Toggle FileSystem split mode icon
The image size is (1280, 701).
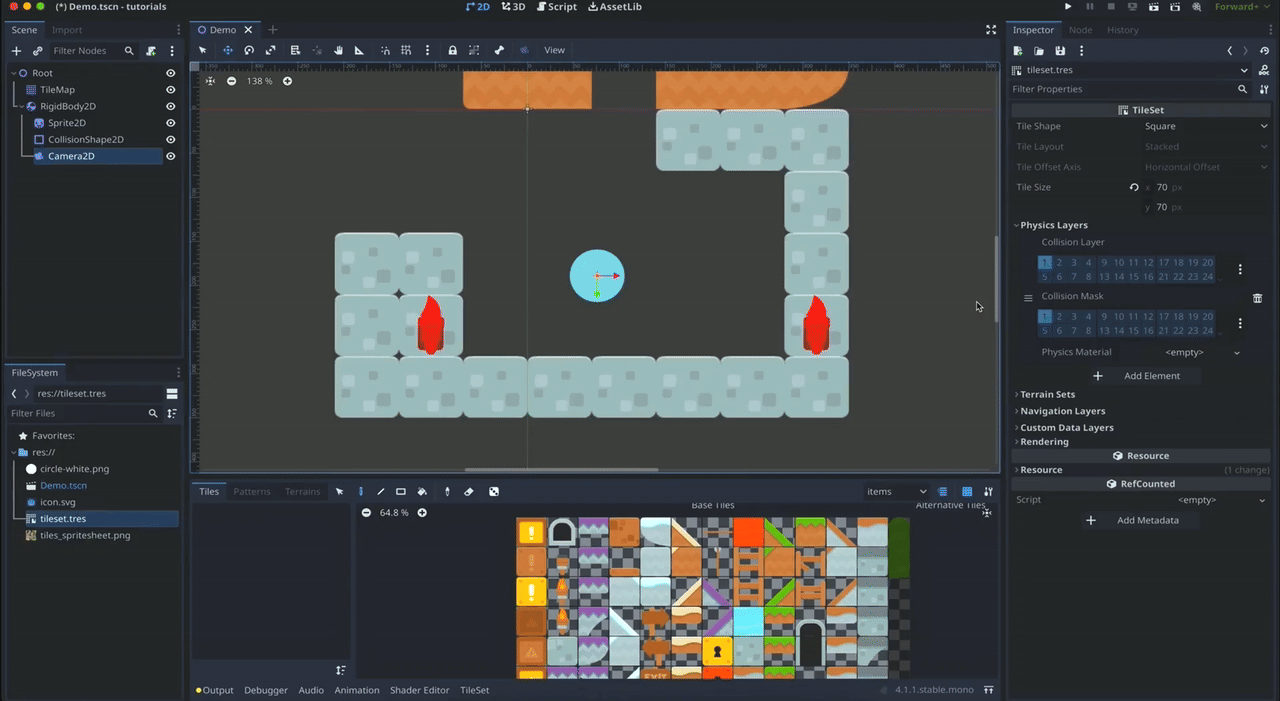[172, 394]
